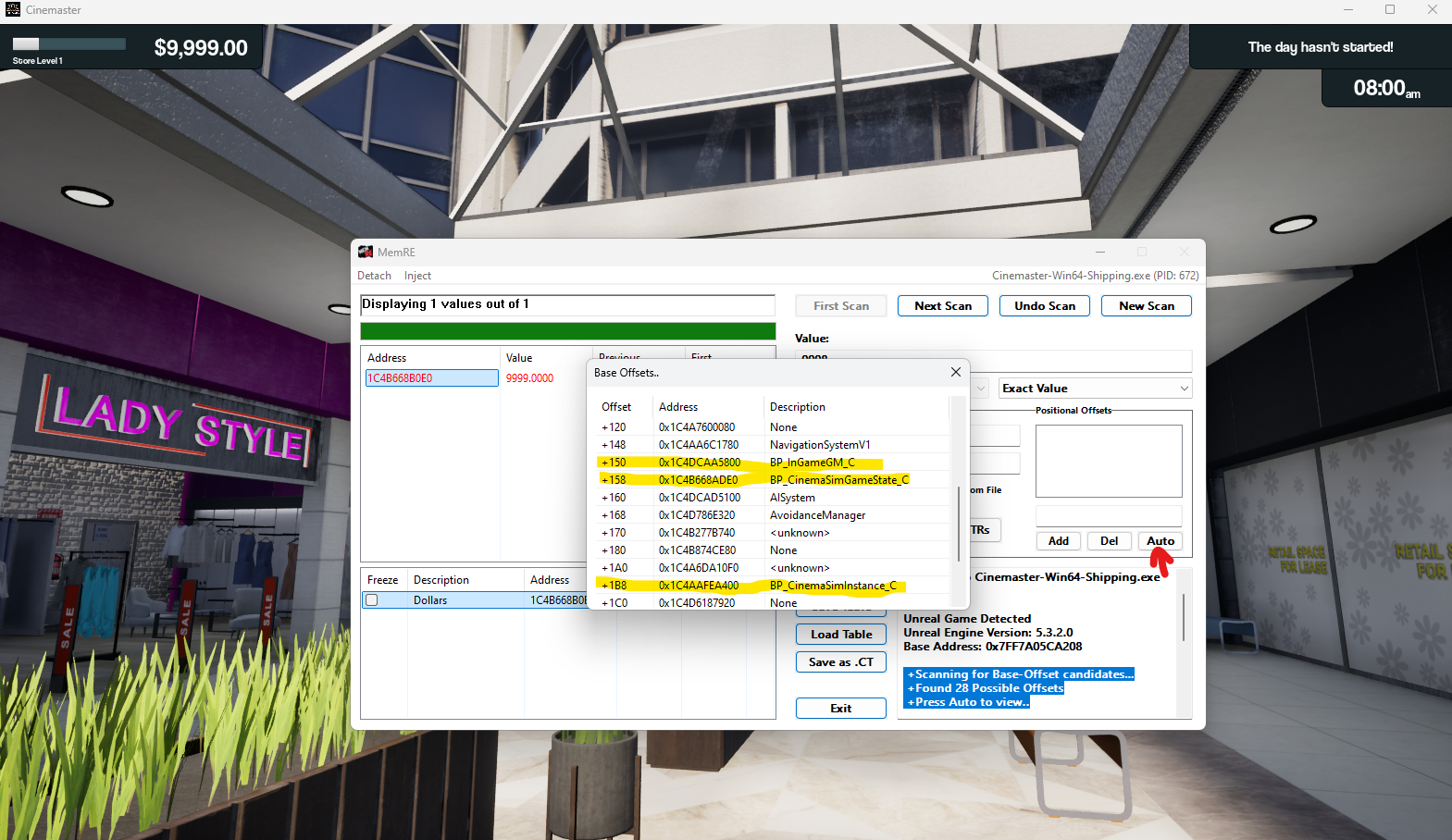Click the 'Unreal Game Detected' log line
Viewport: 1452px width, 840px height.
click(967, 619)
